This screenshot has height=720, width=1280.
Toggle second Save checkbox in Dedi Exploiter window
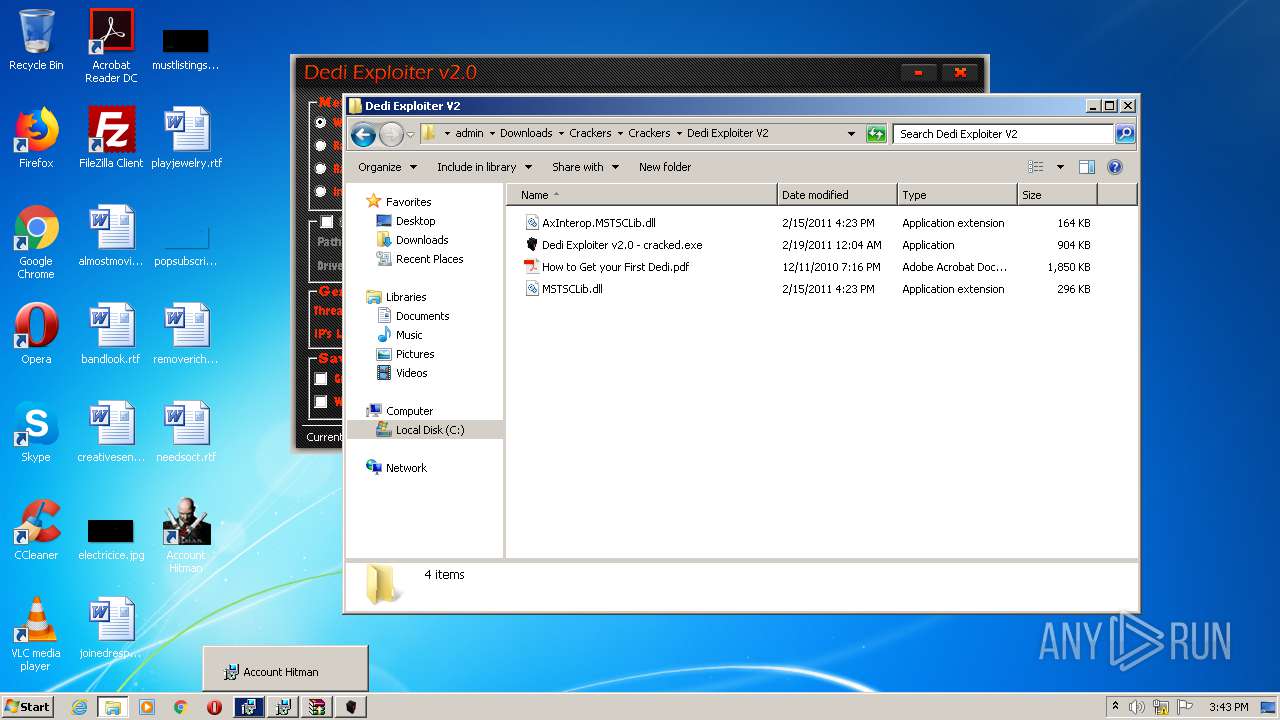pos(321,402)
